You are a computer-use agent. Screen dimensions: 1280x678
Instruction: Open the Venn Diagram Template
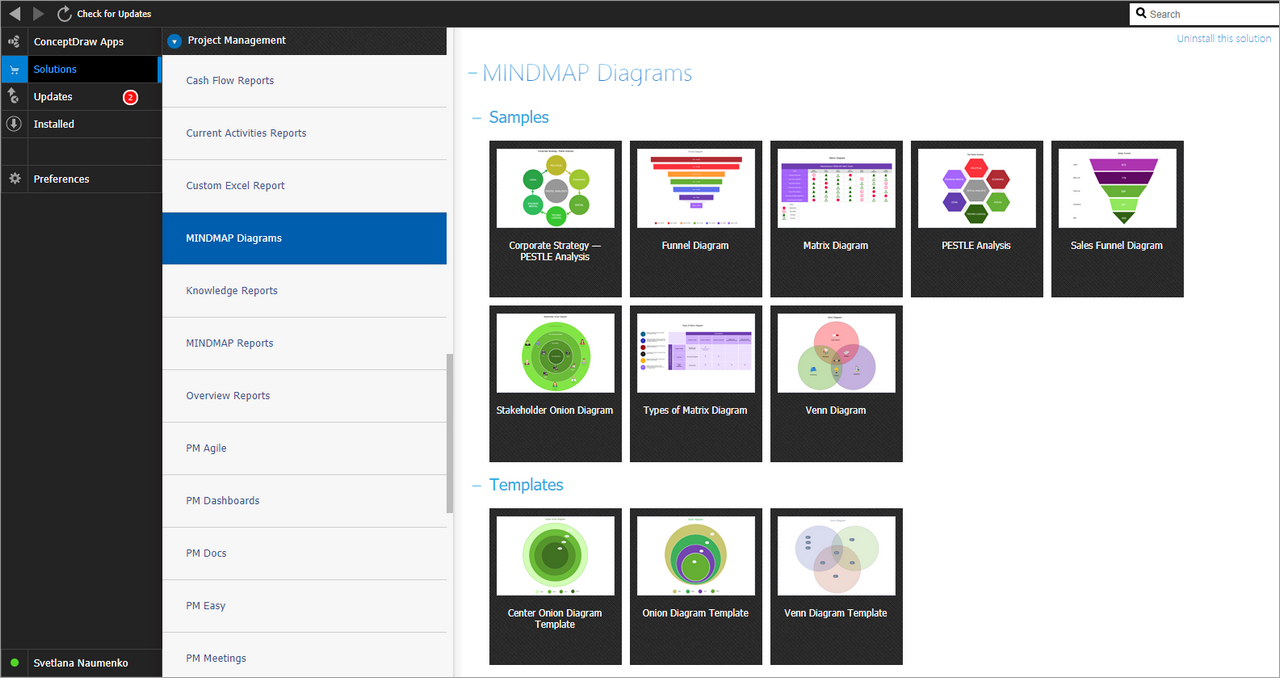tap(836, 587)
